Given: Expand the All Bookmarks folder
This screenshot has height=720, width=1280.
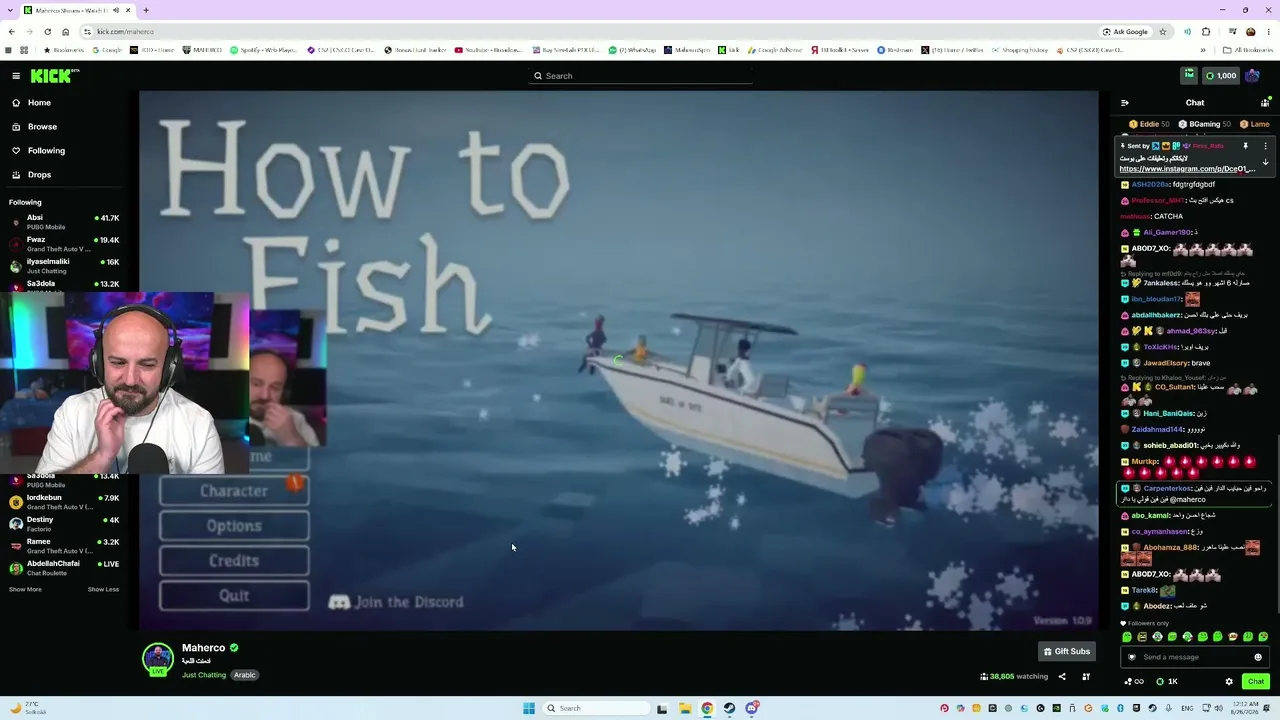Looking at the screenshot, I should pyautogui.click(x=1248, y=50).
